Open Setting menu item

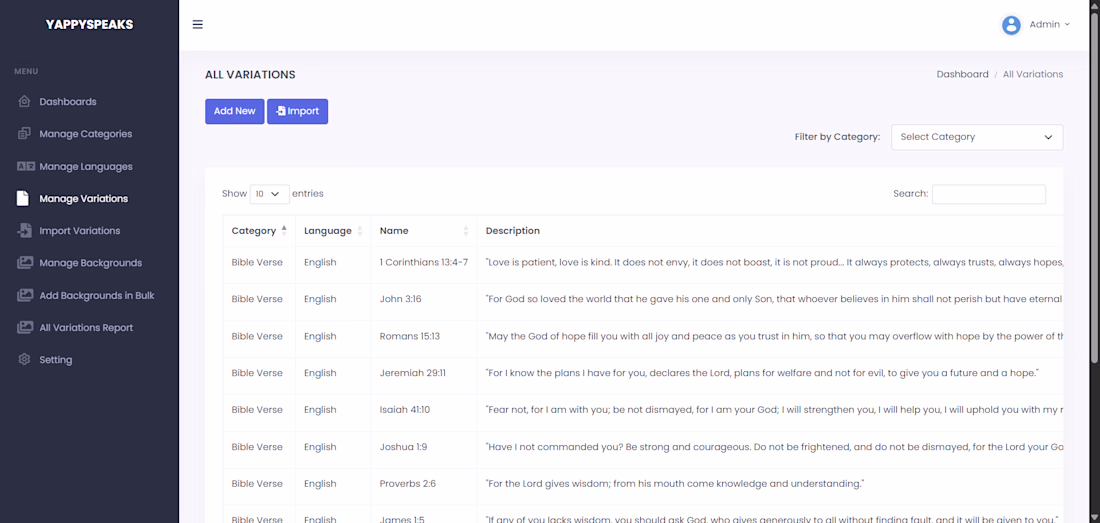(55, 360)
